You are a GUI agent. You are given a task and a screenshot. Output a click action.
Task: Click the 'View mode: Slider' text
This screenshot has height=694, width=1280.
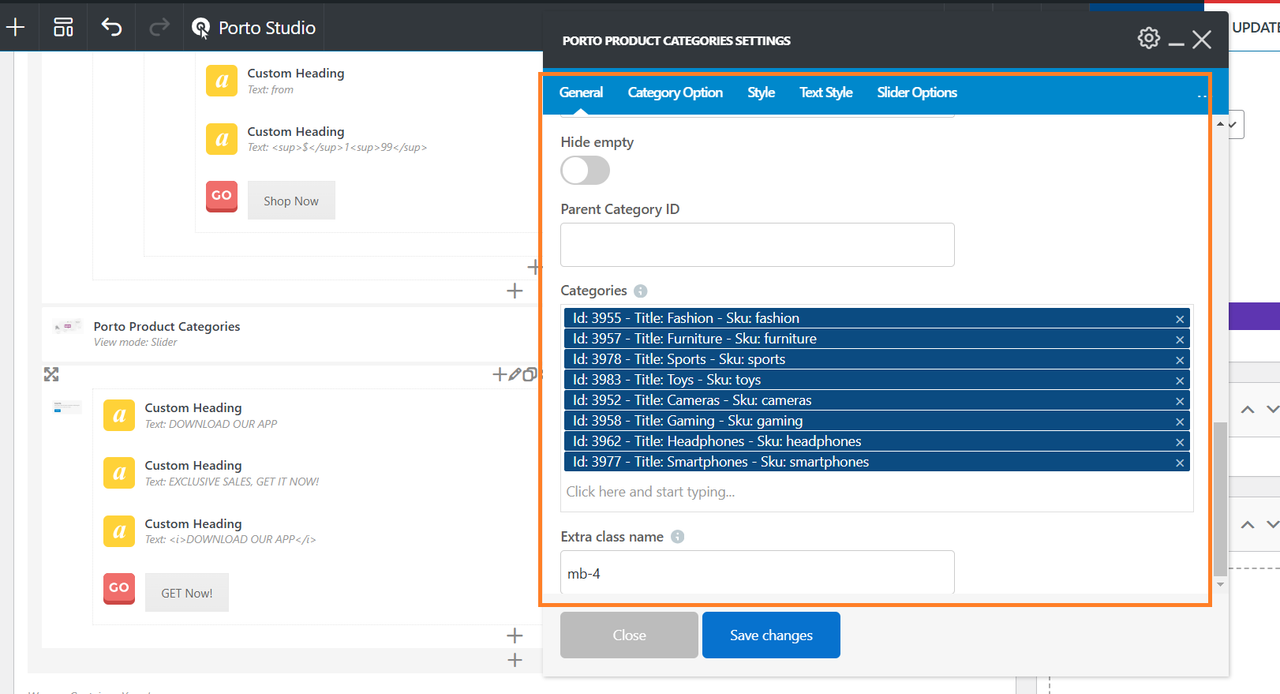136,342
